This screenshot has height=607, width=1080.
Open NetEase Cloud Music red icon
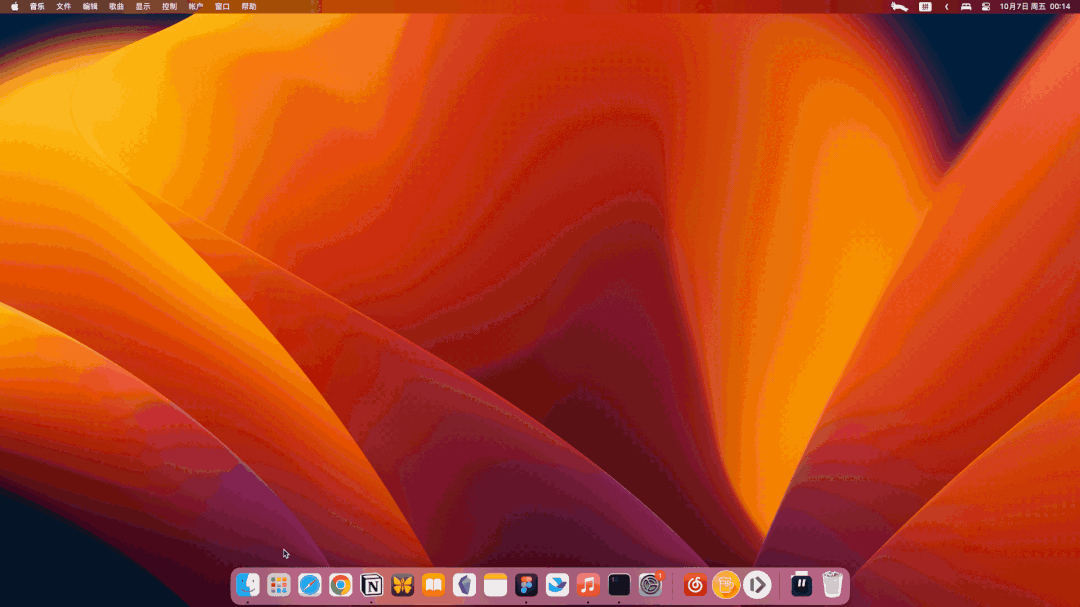point(695,585)
